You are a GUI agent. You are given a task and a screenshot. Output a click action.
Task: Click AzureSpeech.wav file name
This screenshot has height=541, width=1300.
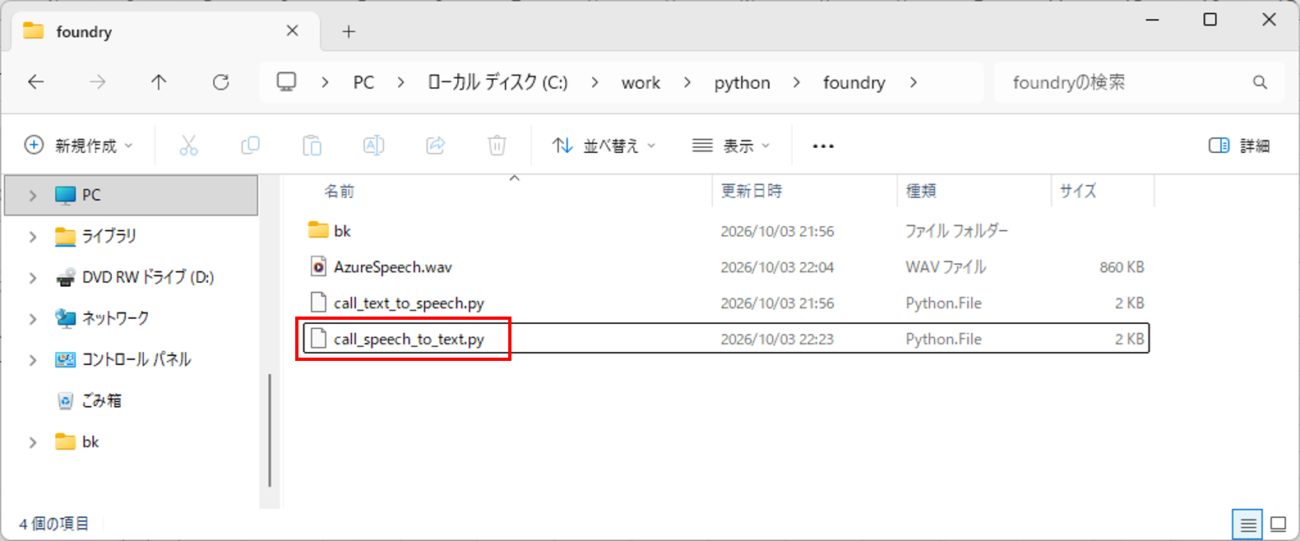[393, 267]
